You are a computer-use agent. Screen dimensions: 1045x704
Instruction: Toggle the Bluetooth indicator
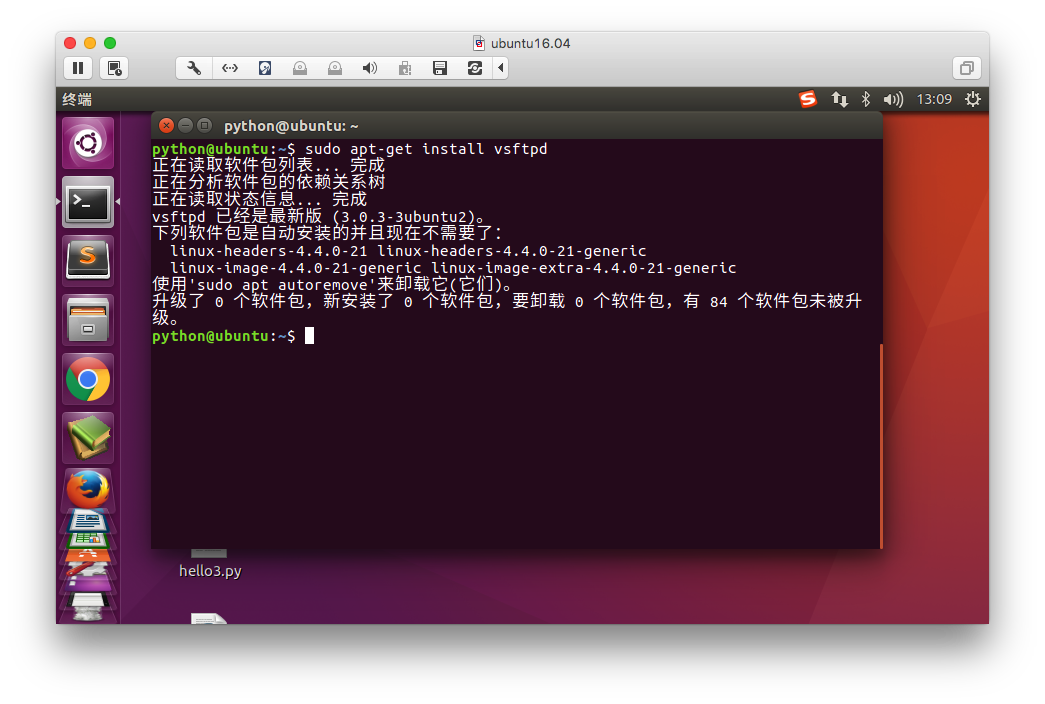pyautogui.click(x=866, y=99)
